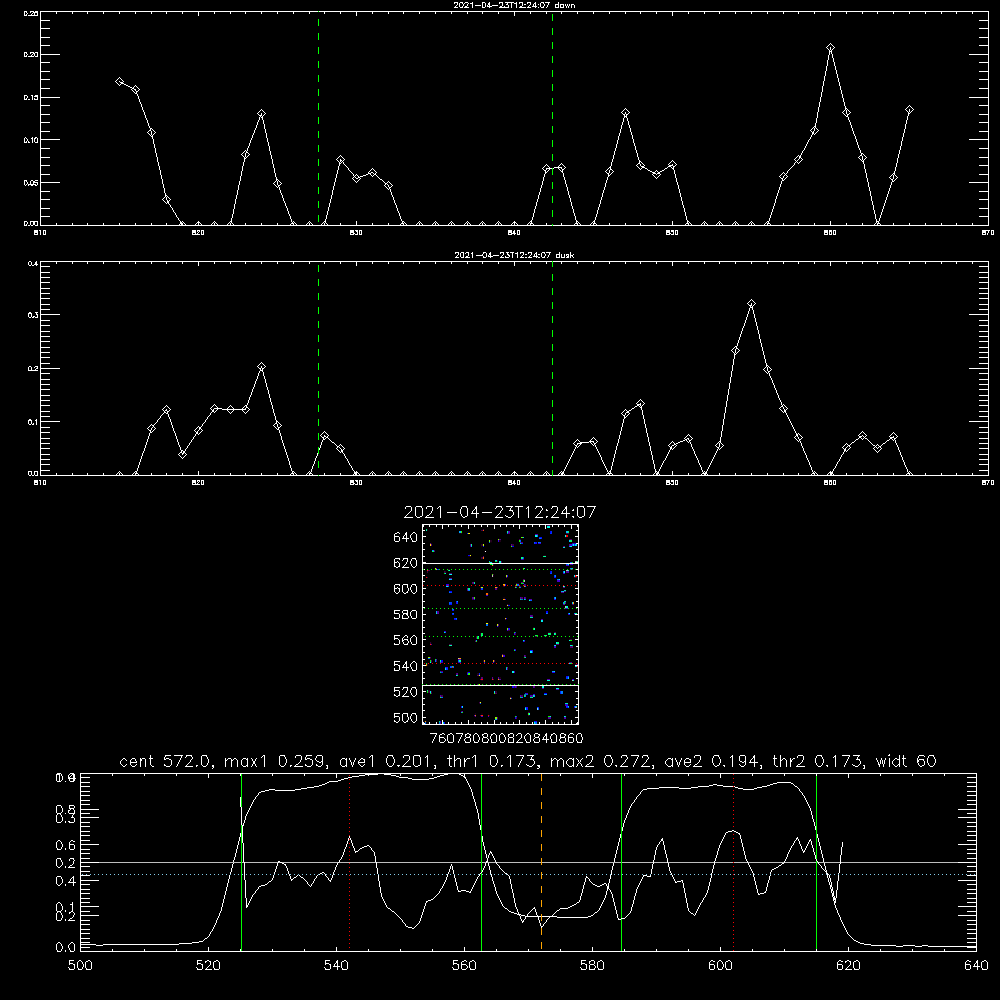Image resolution: width=1000 pixels, height=1000 pixels.
Task: Click the '640' label on scatter image y-axis
Action: tap(405, 538)
